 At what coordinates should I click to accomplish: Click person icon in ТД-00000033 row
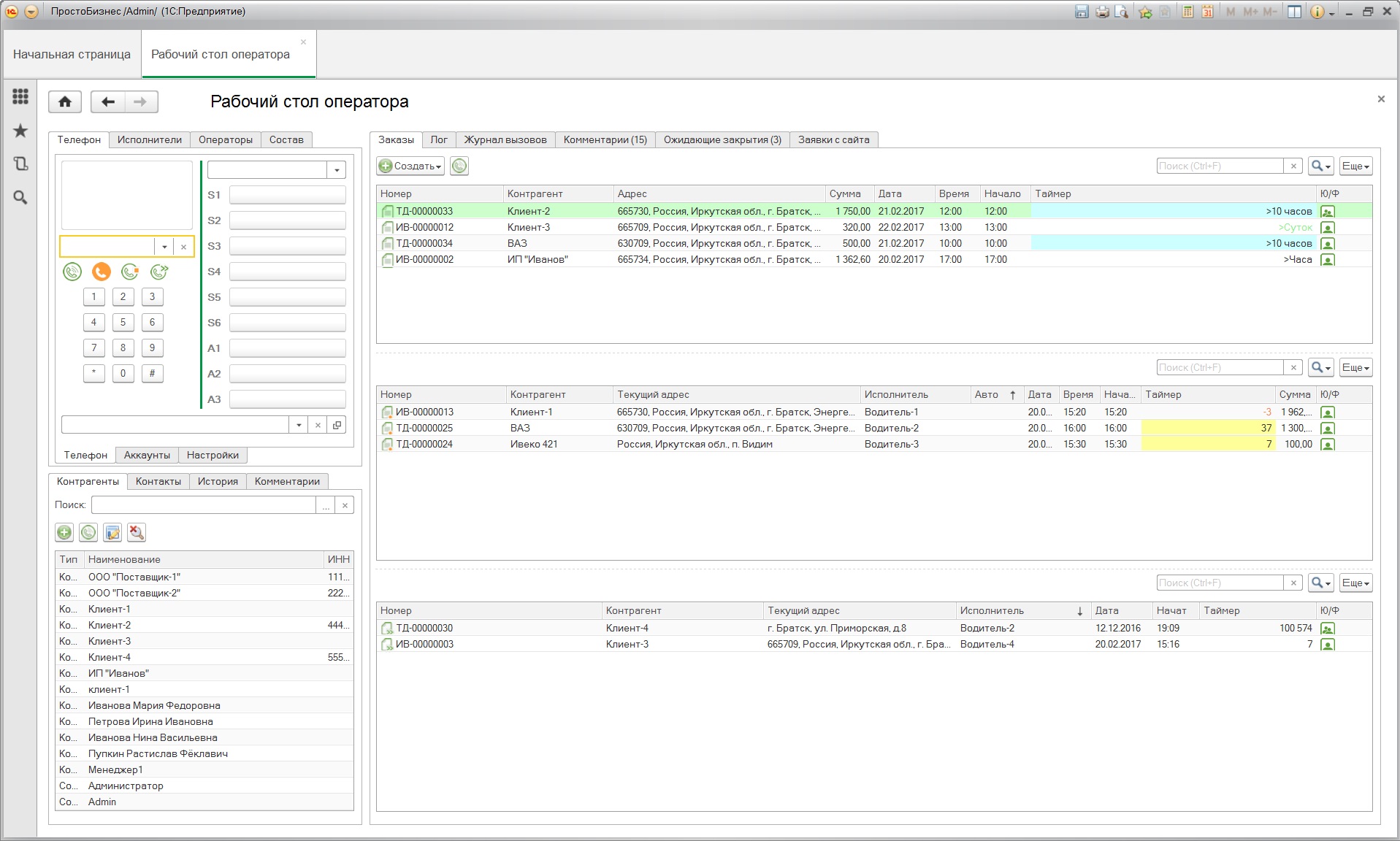[1328, 212]
